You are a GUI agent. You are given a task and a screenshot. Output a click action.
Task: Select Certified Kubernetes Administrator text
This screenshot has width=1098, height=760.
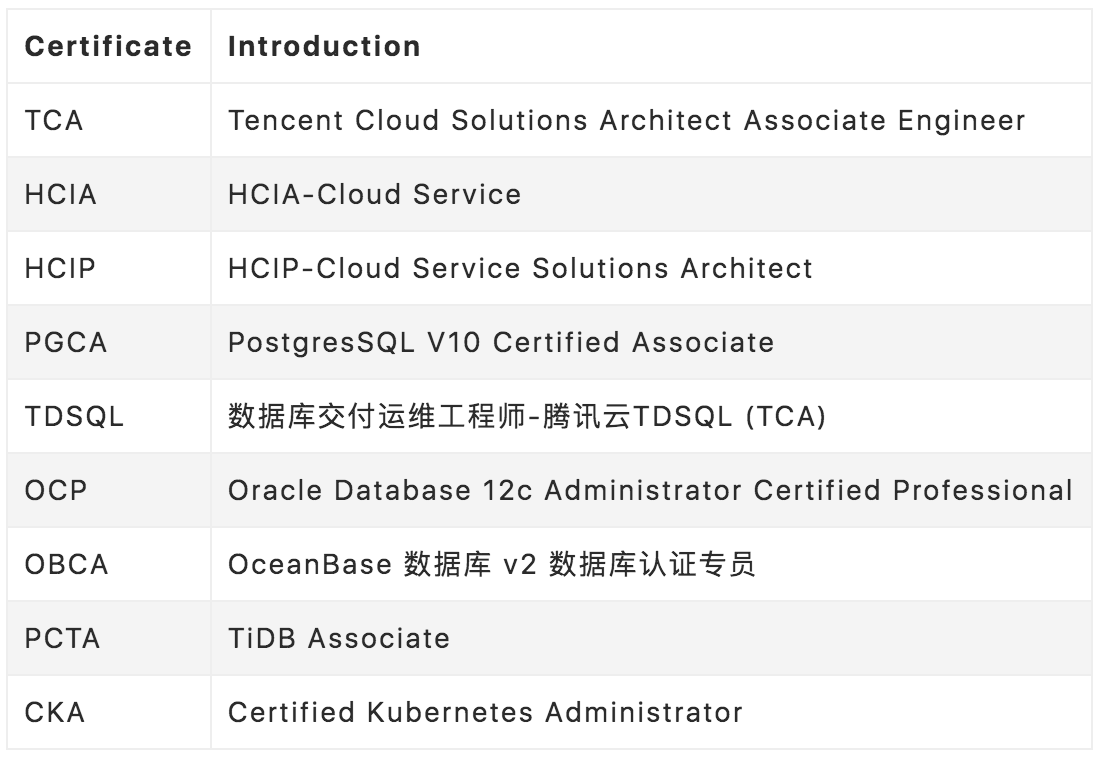point(485,712)
